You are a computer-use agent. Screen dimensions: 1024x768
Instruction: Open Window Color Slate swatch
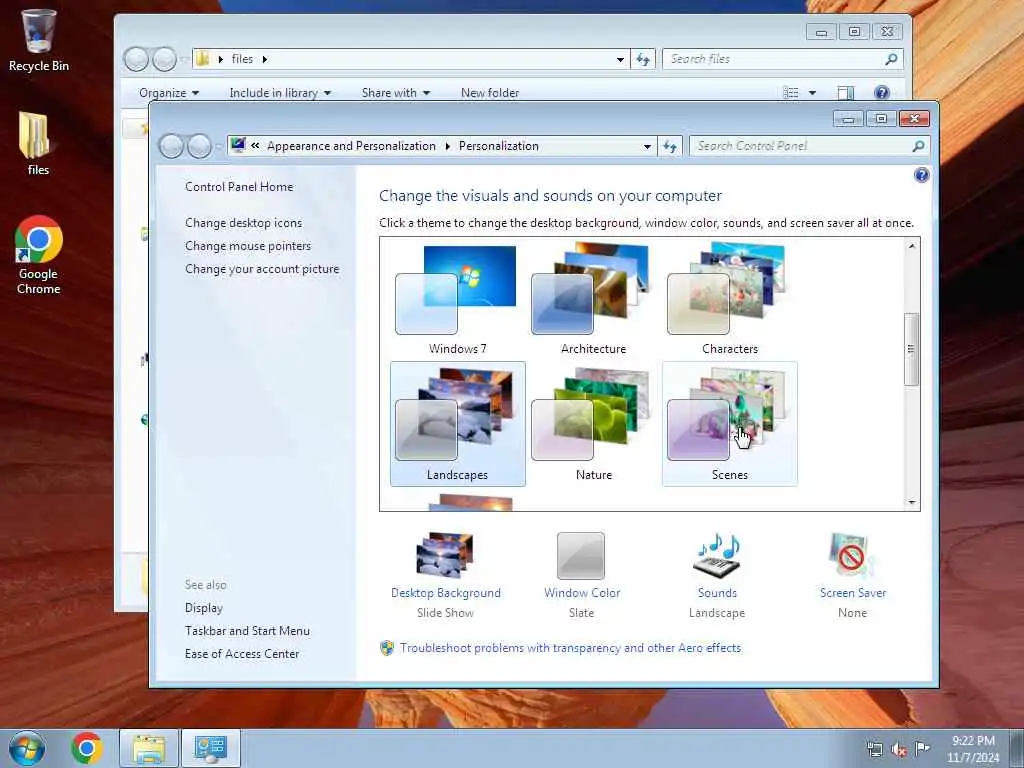(x=581, y=556)
